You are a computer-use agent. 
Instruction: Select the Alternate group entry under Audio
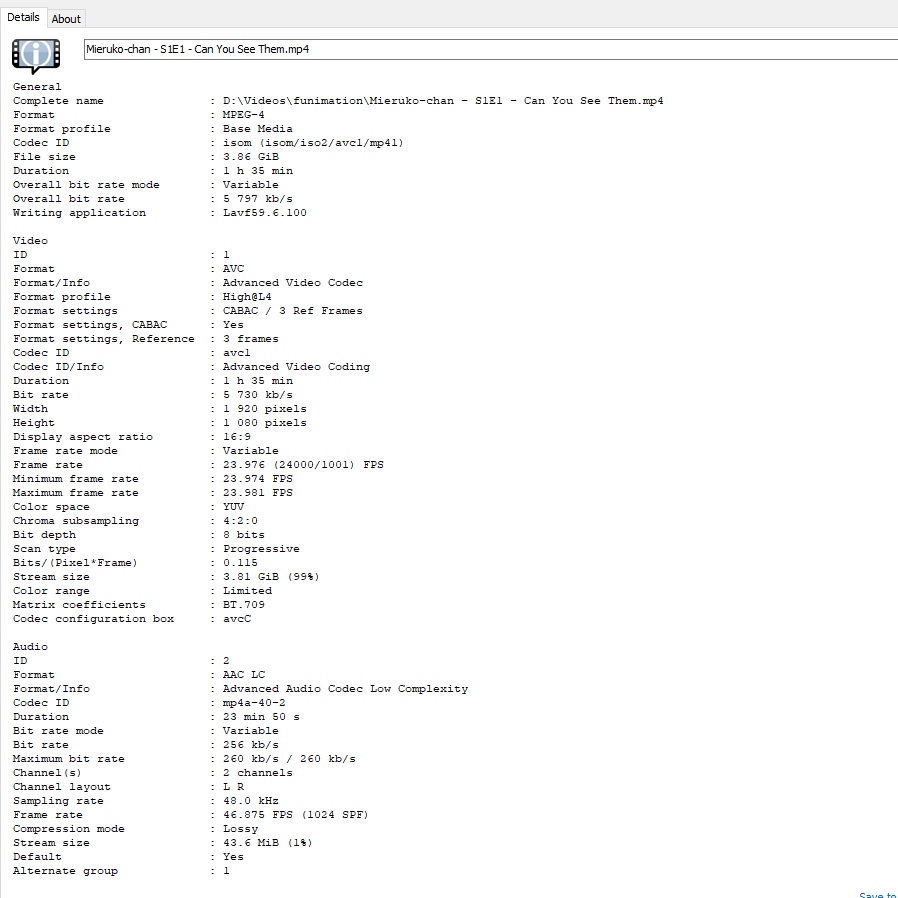(x=65, y=870)
